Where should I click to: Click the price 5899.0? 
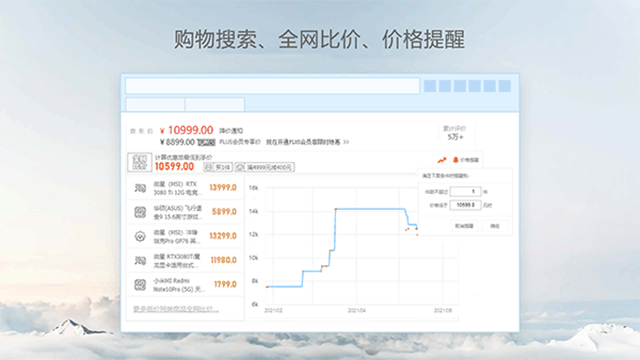[224, 211]
